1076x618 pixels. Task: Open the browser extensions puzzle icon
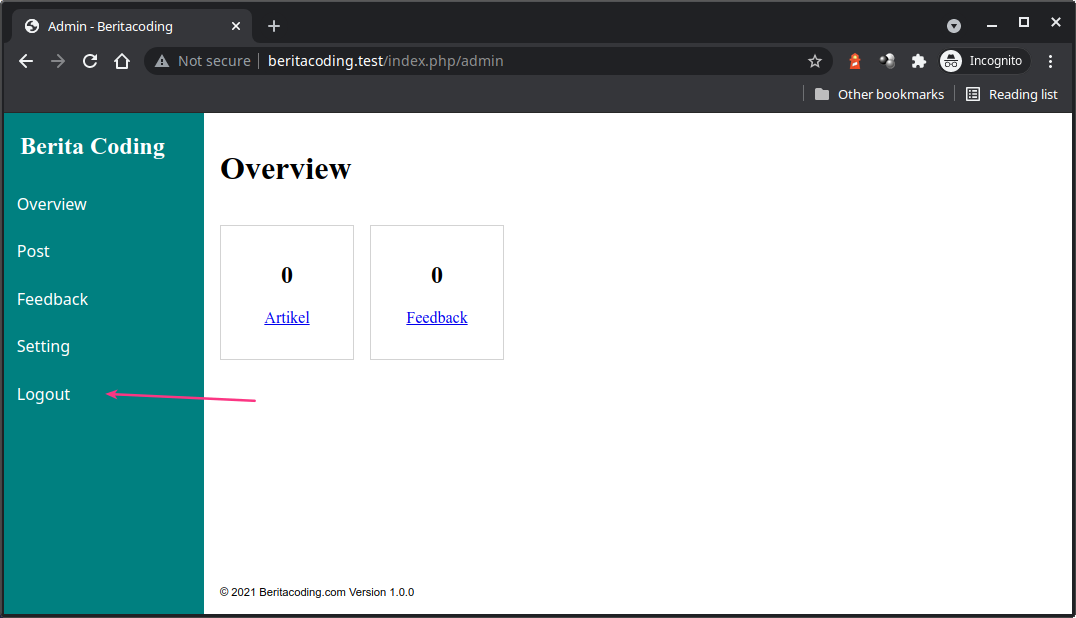(918, 61)
